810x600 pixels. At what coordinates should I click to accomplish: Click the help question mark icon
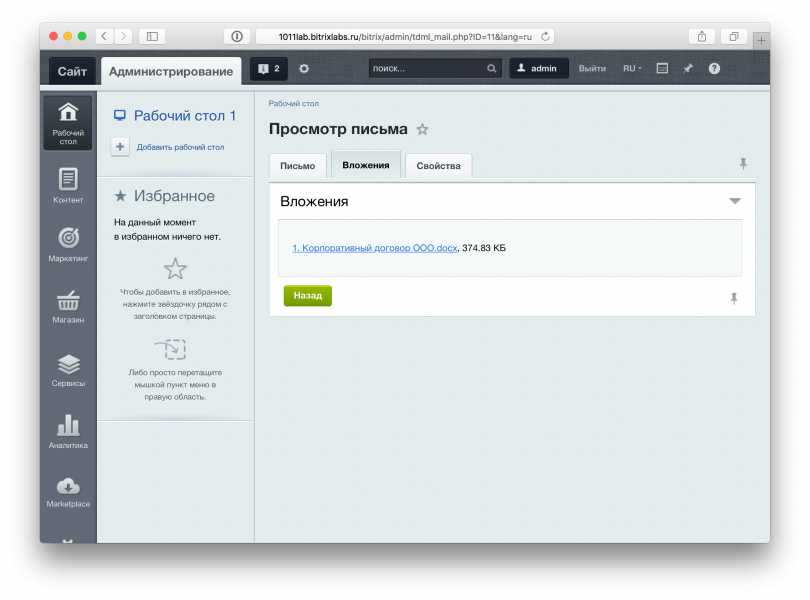714,68
